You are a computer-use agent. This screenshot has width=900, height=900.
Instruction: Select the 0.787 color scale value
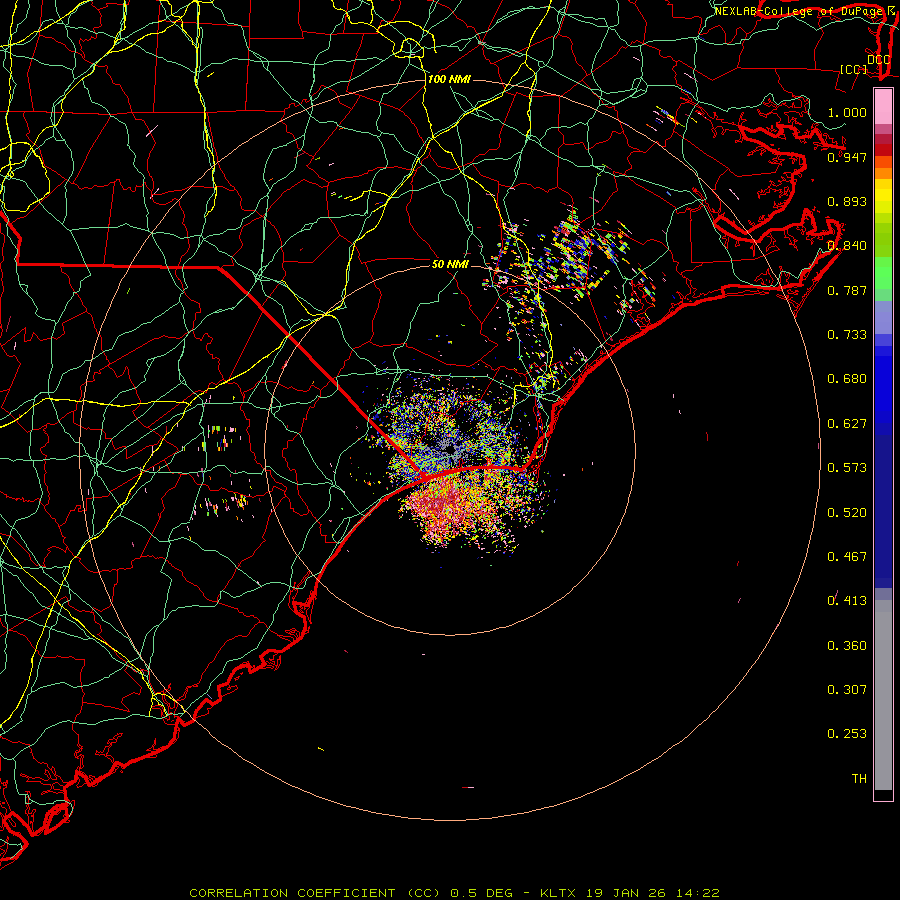[847, 290]
